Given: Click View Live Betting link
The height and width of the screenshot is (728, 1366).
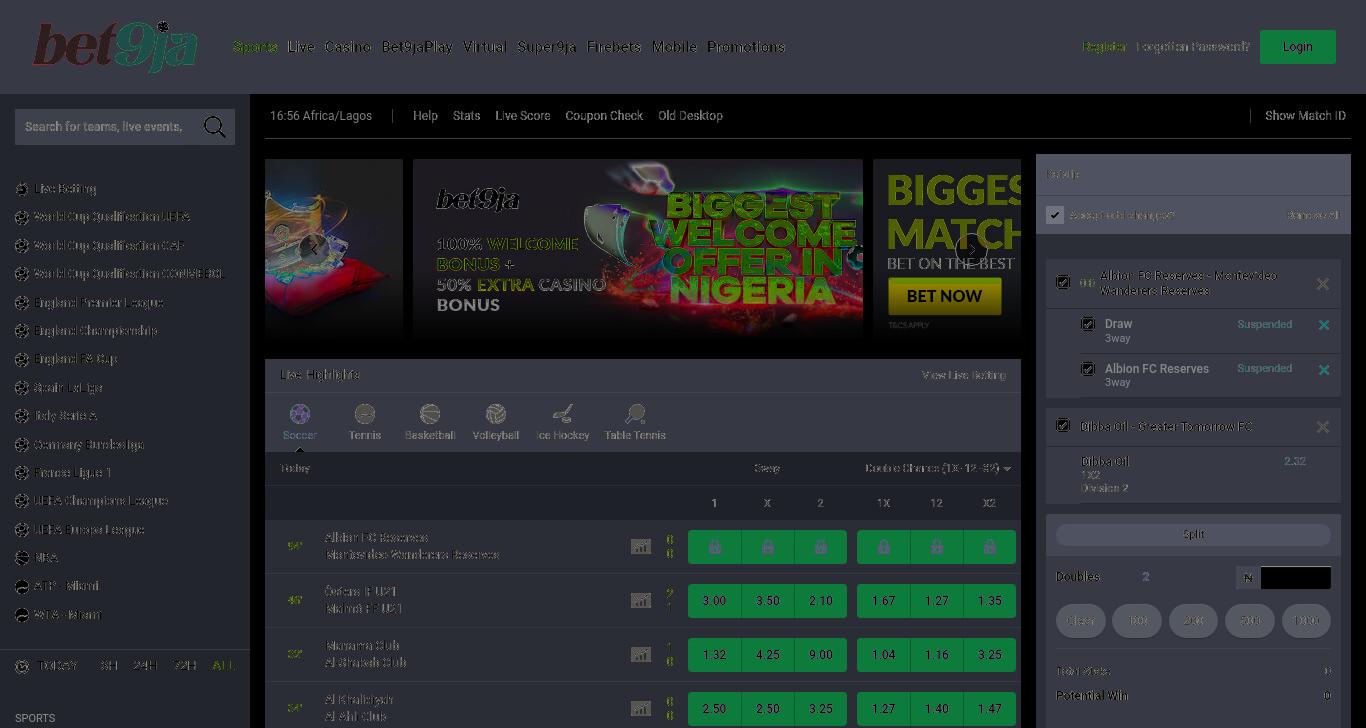Looking at the screenshot, I should click(x=964, y=376).
